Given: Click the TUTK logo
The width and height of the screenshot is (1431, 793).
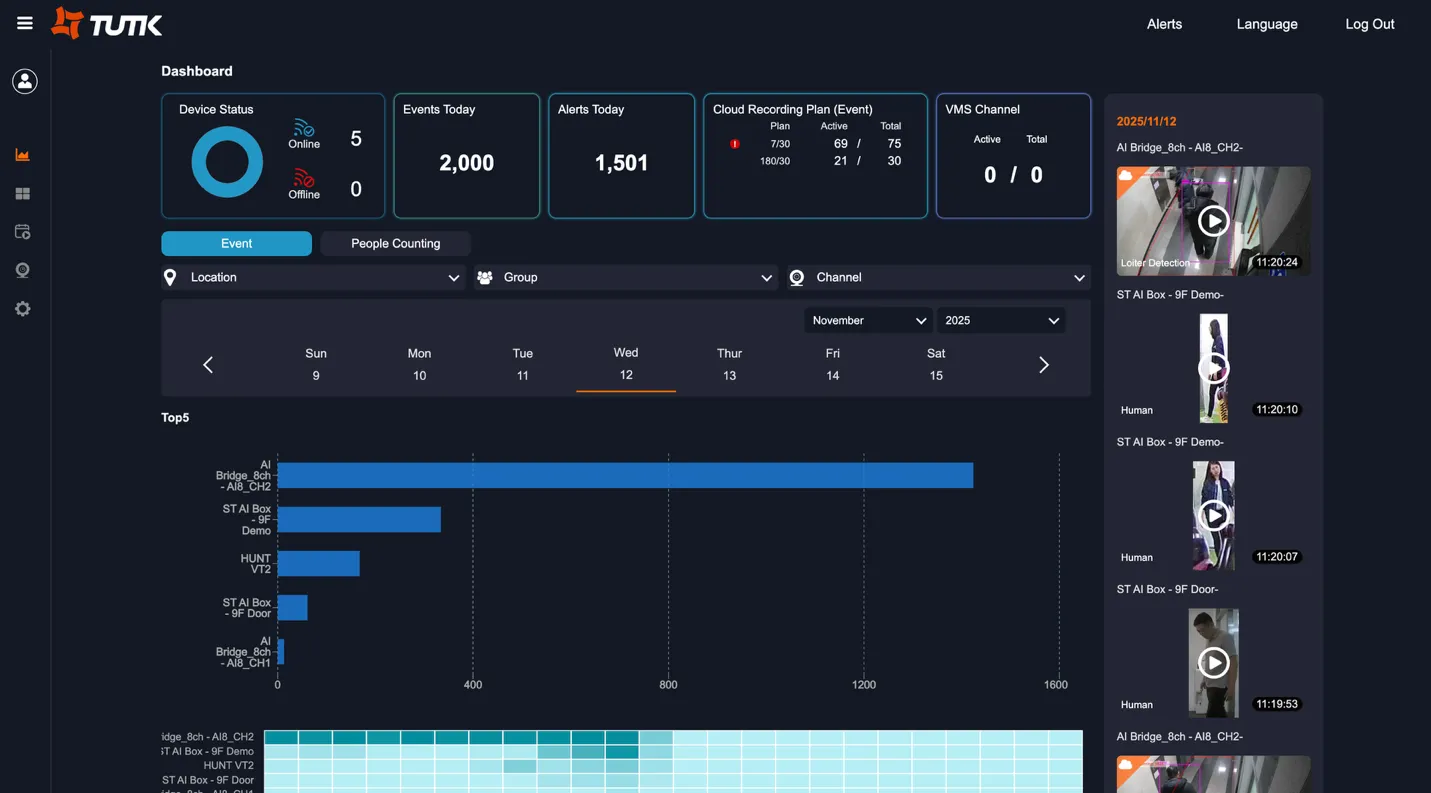Looking at the screenshot, I should pyautogui.click(x=106, y=23).
